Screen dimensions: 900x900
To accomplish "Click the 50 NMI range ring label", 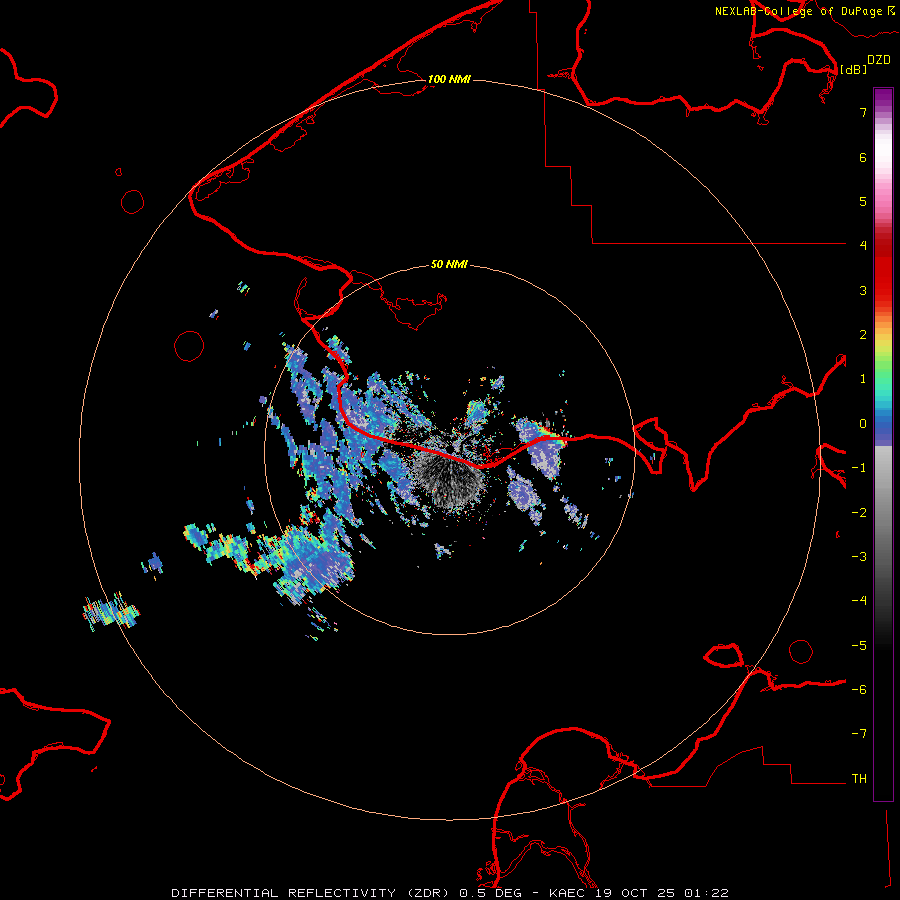I will 449,265.
